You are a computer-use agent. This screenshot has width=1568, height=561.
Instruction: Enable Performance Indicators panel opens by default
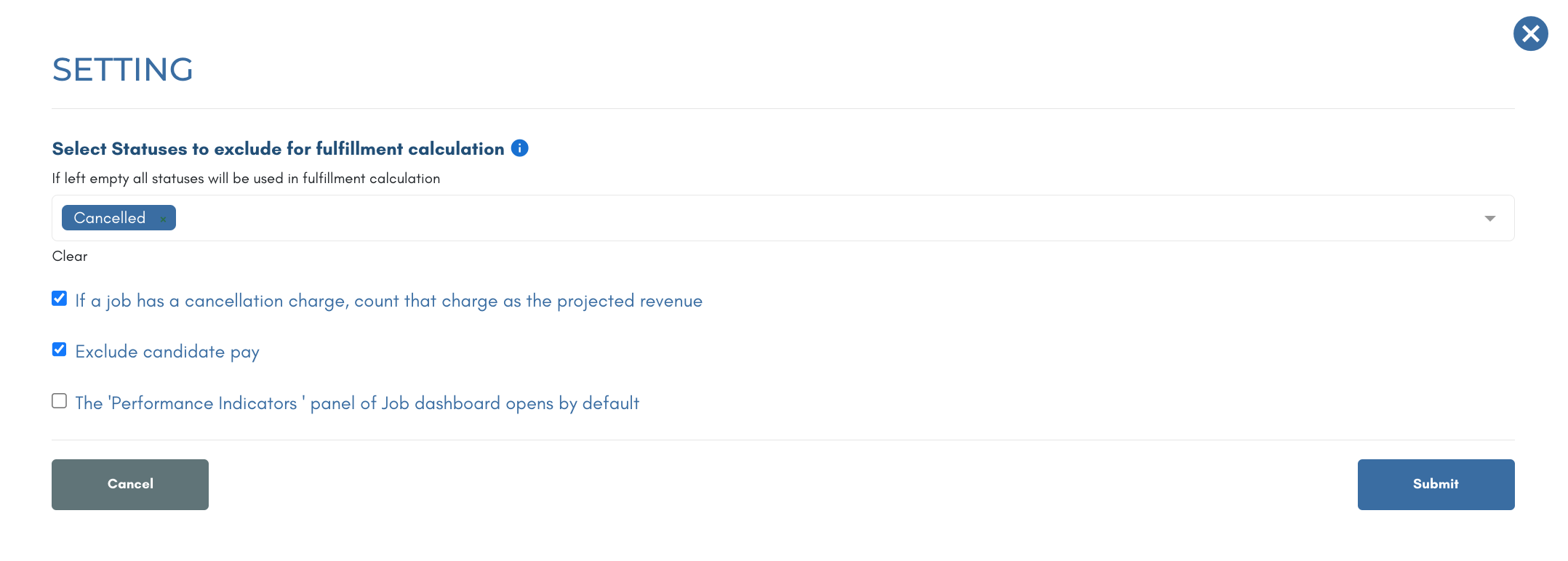59,400
